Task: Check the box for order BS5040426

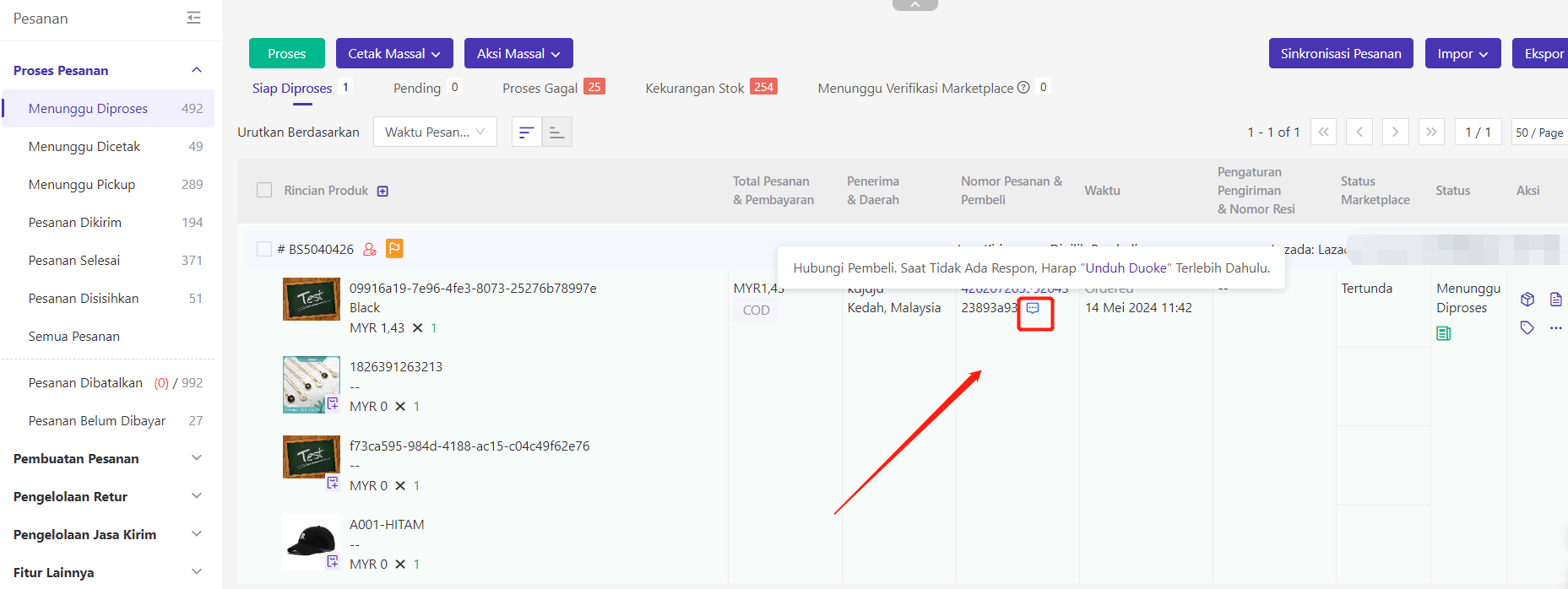Action: pyautogui.click(x=264, y=249)
